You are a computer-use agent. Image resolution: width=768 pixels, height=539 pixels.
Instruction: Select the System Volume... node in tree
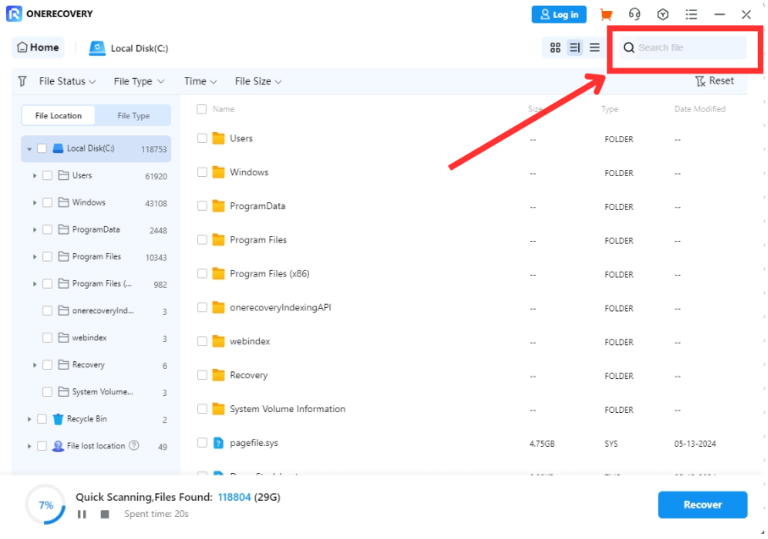pyautogui.click(x=102, y=392)
